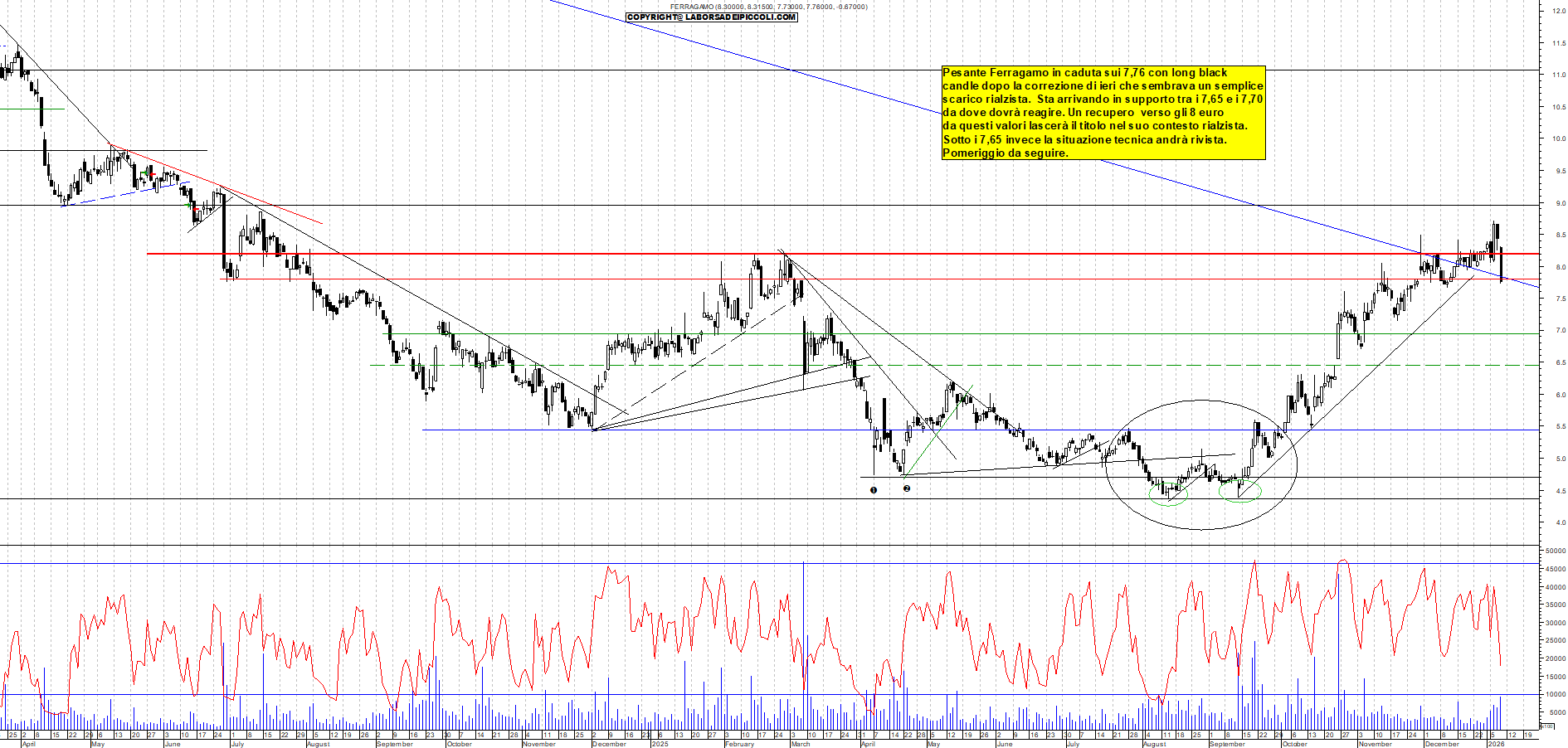The width and height of the screenshot is (1568, 748).
Task: Click the 10.0 price axis label
Action: pyautogui.click(x=1559, y=138)
